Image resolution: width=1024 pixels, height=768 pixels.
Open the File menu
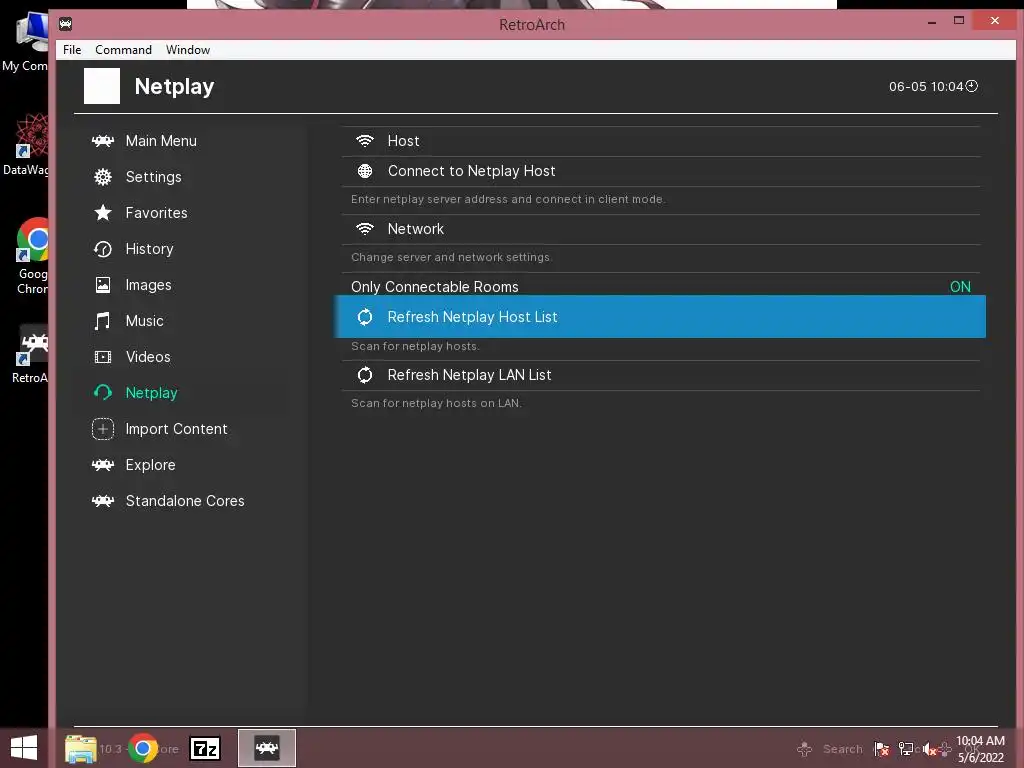[x=72, y=50]
